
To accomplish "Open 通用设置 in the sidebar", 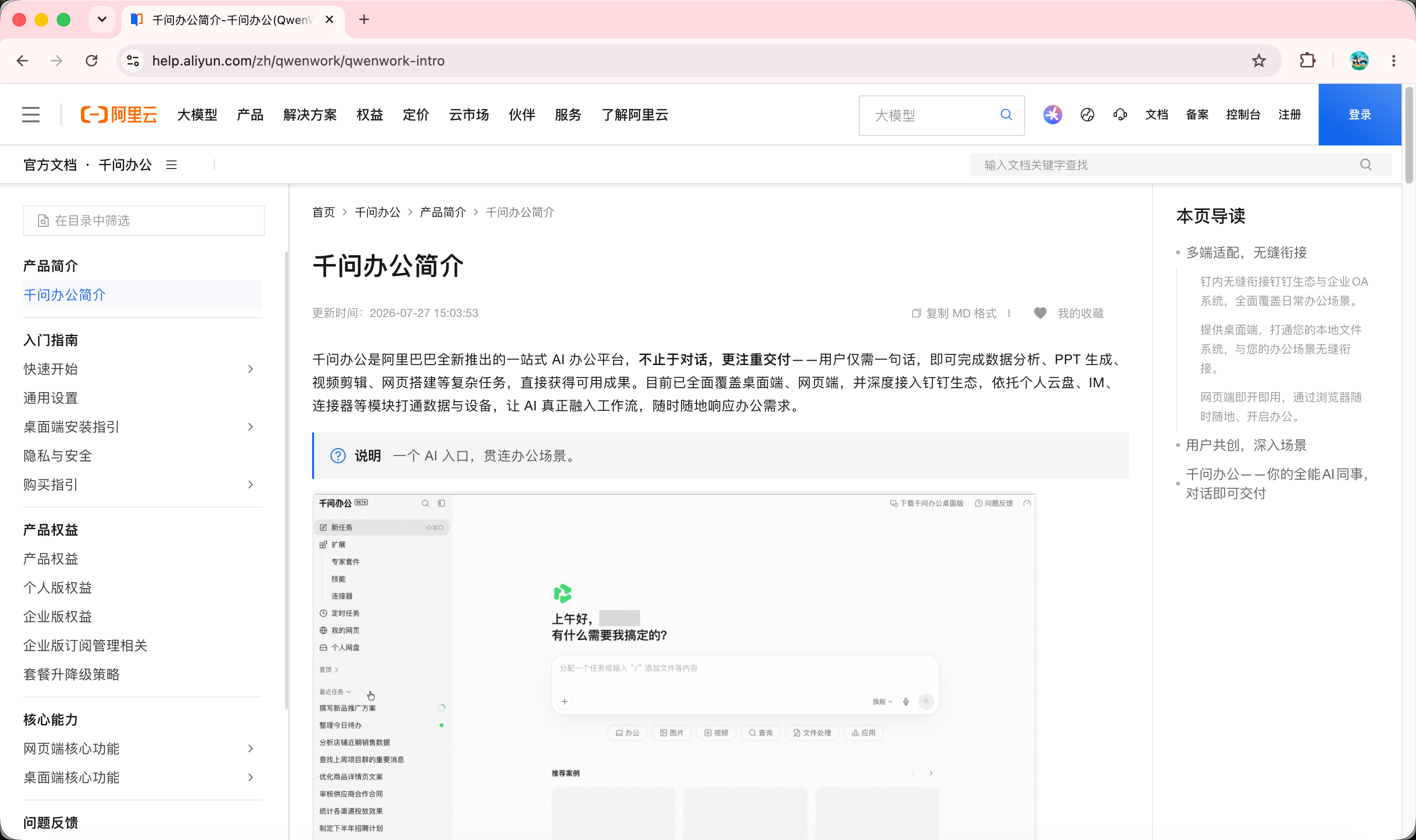I will pos(51,398).
